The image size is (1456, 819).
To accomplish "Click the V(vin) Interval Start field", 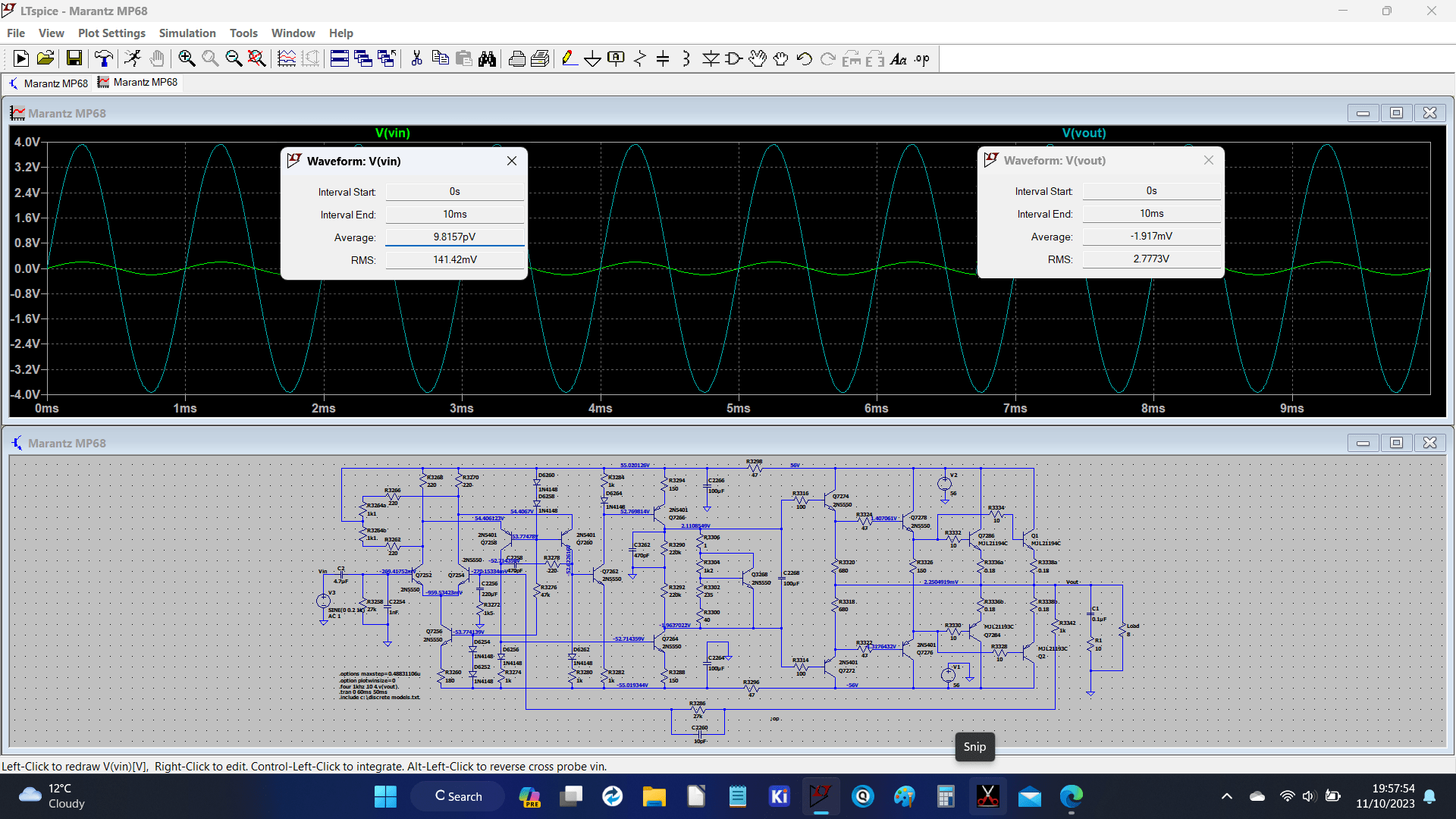I will click(454, 192).
